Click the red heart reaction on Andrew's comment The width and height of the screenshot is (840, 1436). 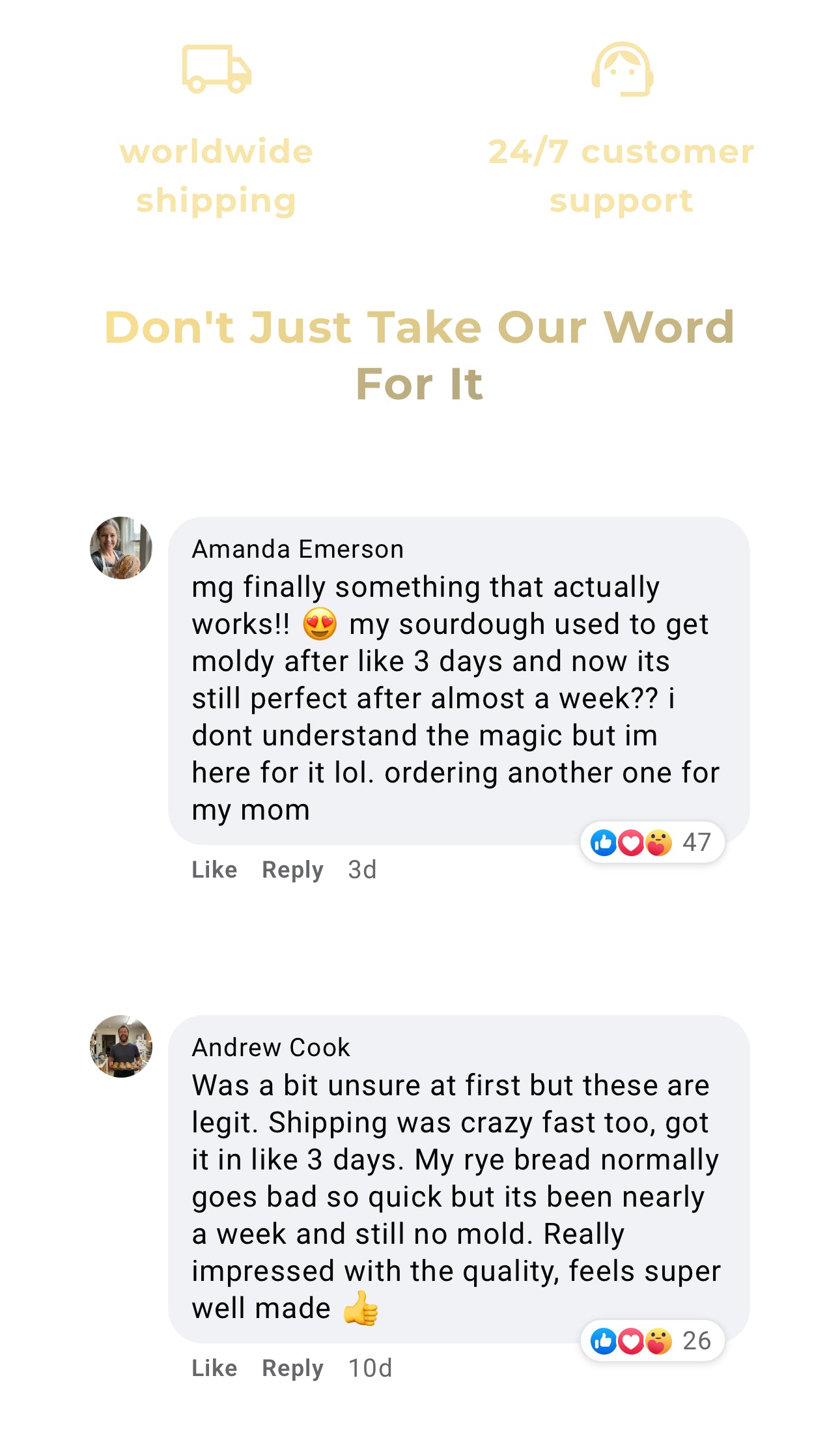[630, 1341]
